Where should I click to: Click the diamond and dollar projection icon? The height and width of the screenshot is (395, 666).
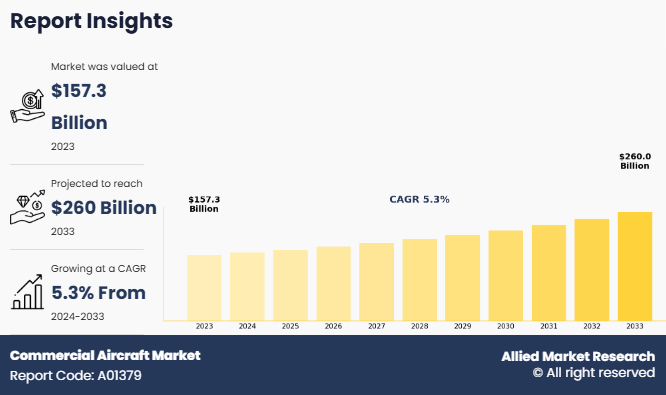click(28, 207)
